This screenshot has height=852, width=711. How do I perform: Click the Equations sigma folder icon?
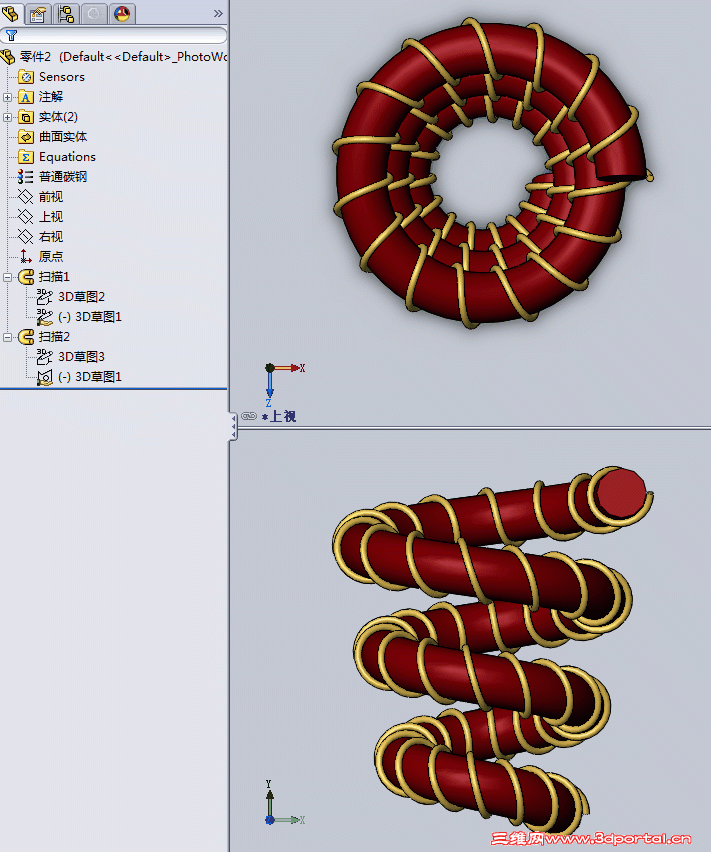point(26,157)
